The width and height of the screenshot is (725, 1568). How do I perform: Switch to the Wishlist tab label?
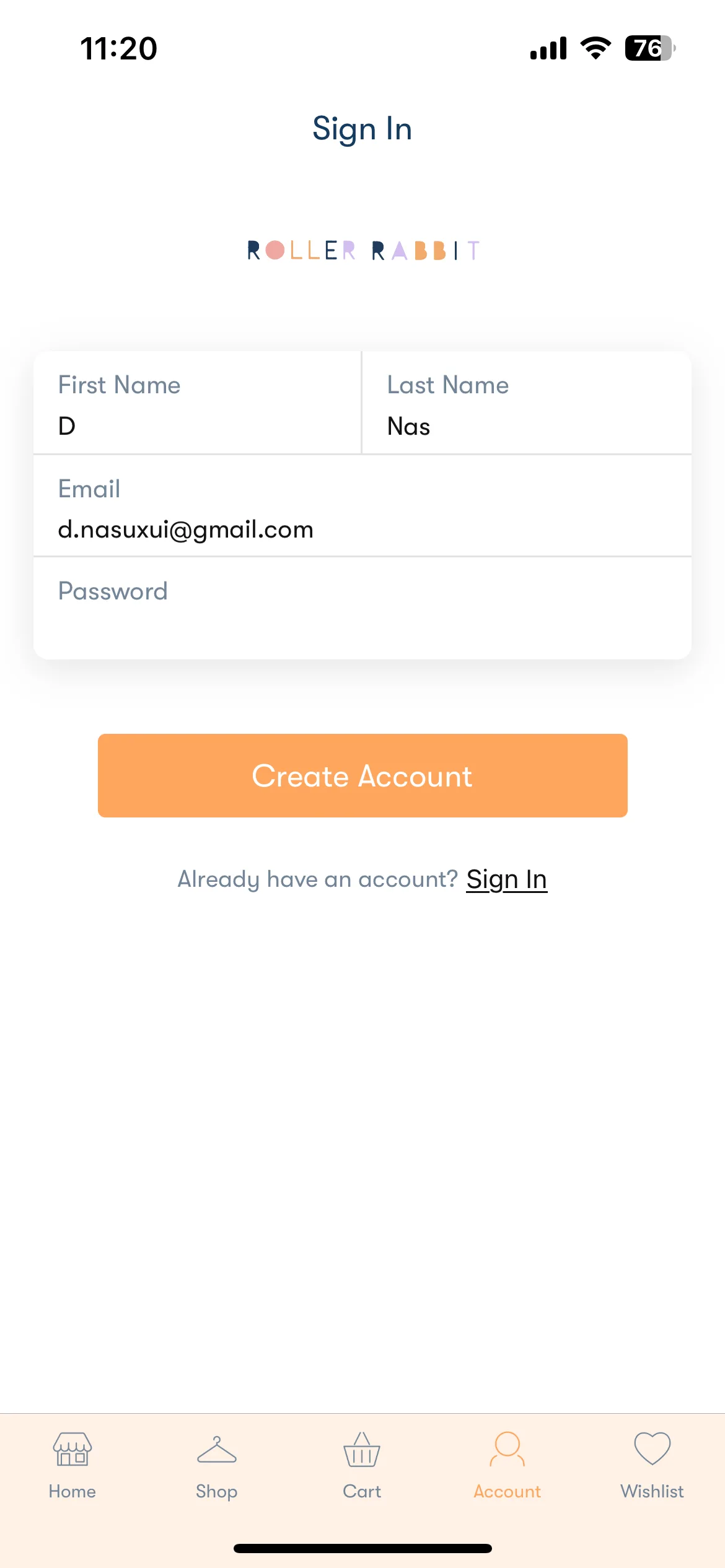click(x=652, y=1491)
